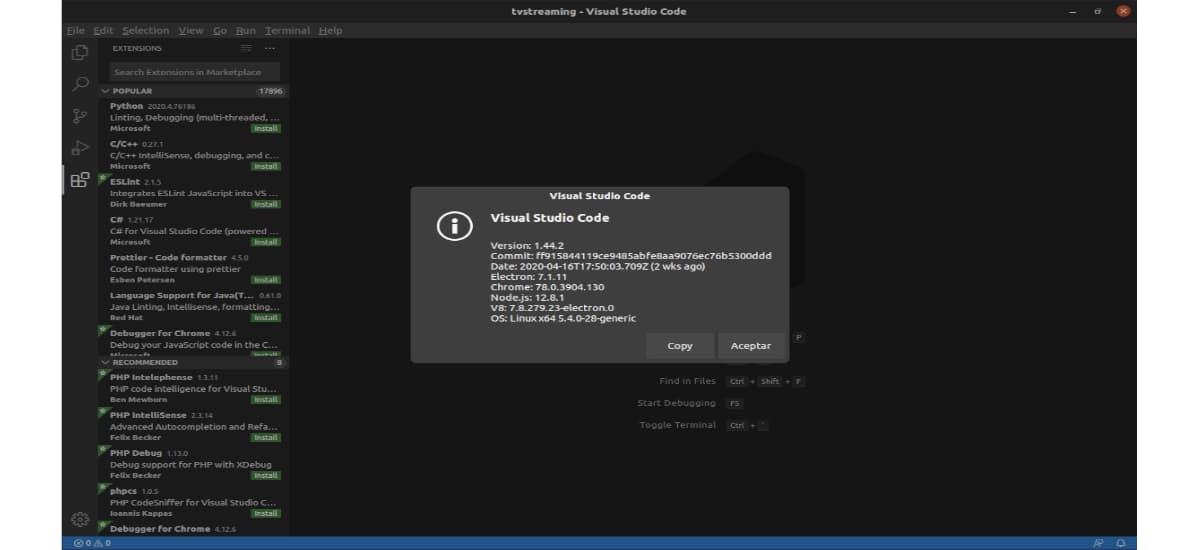Open the Extensions more actions ellipsis
1200x550 pixels.
click(x=270, y=48)
